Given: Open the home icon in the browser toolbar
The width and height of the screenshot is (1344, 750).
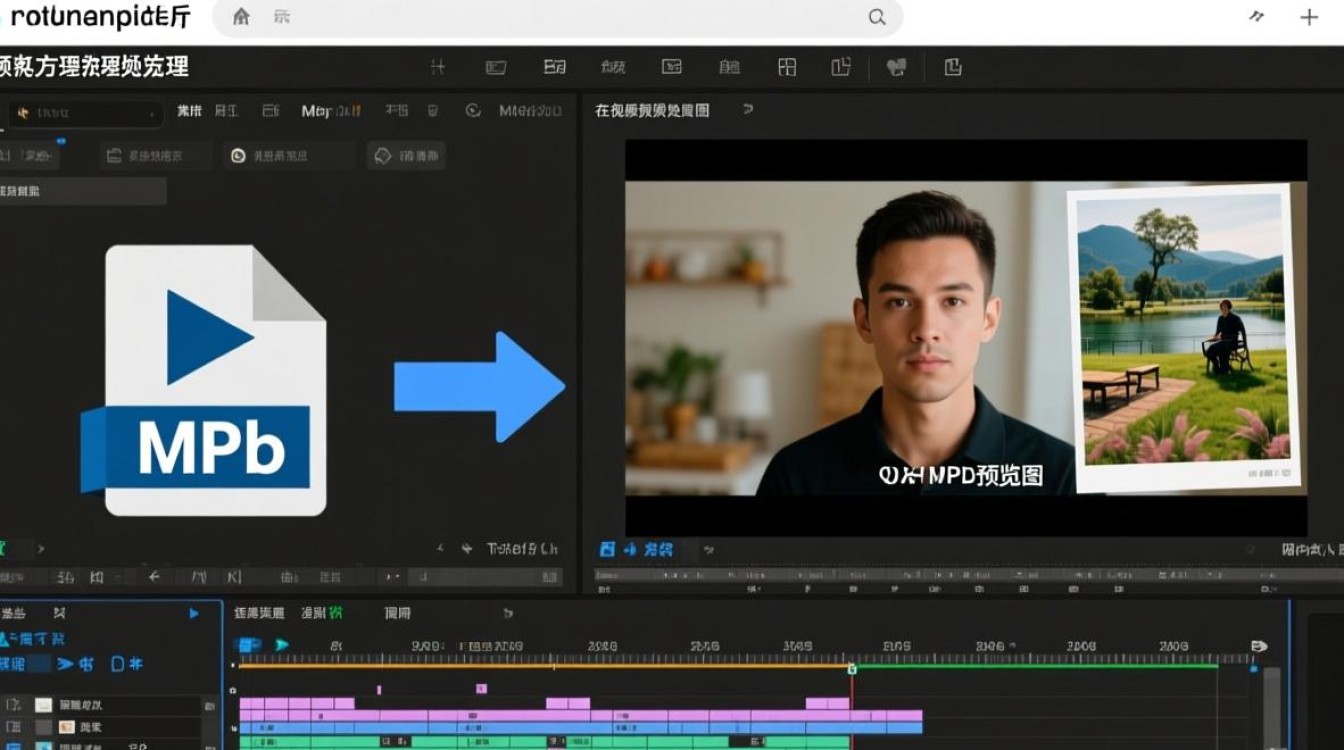Looking at the screenshot, I should [x=240, y=17].
